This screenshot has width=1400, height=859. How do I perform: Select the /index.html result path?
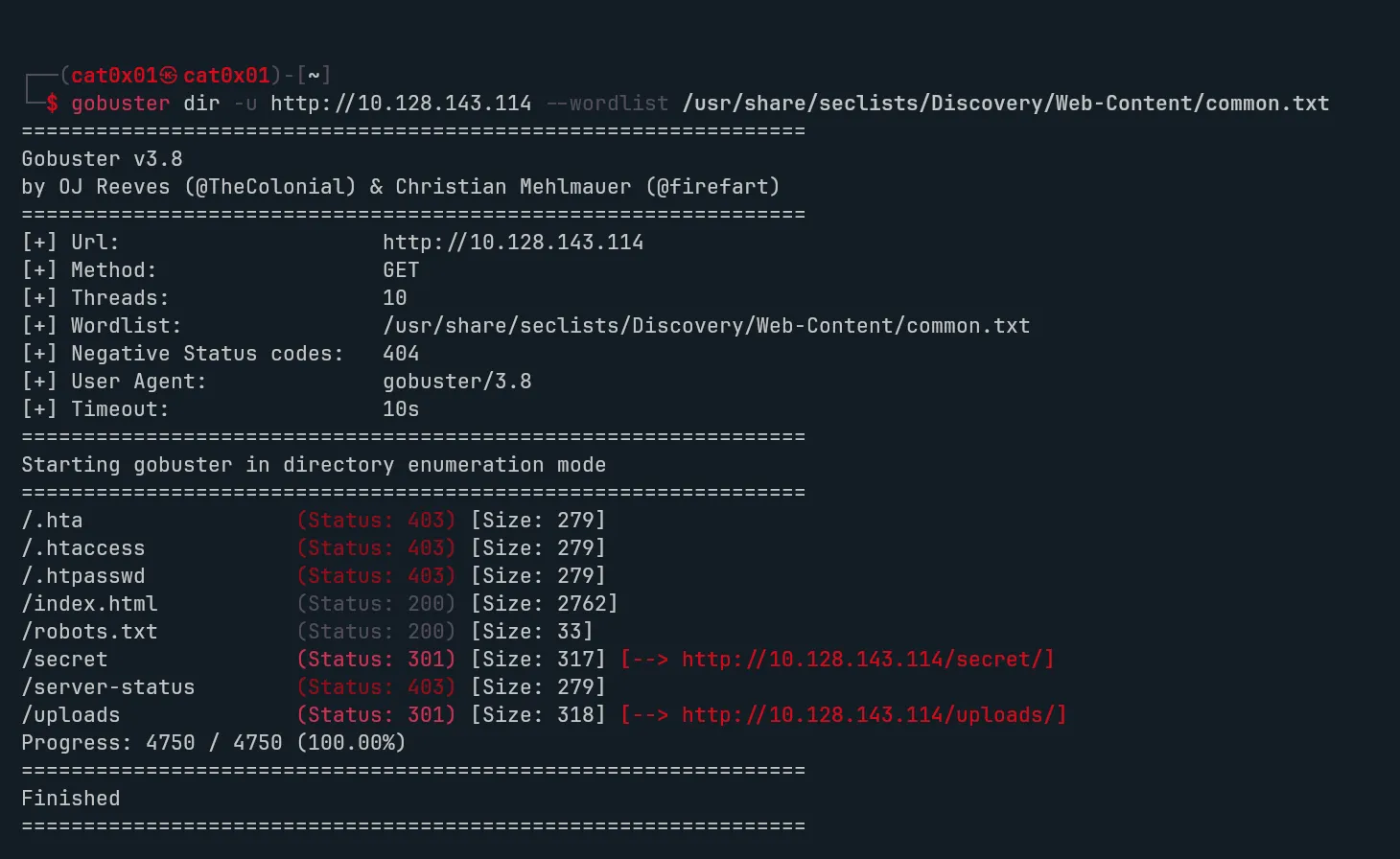89,604
